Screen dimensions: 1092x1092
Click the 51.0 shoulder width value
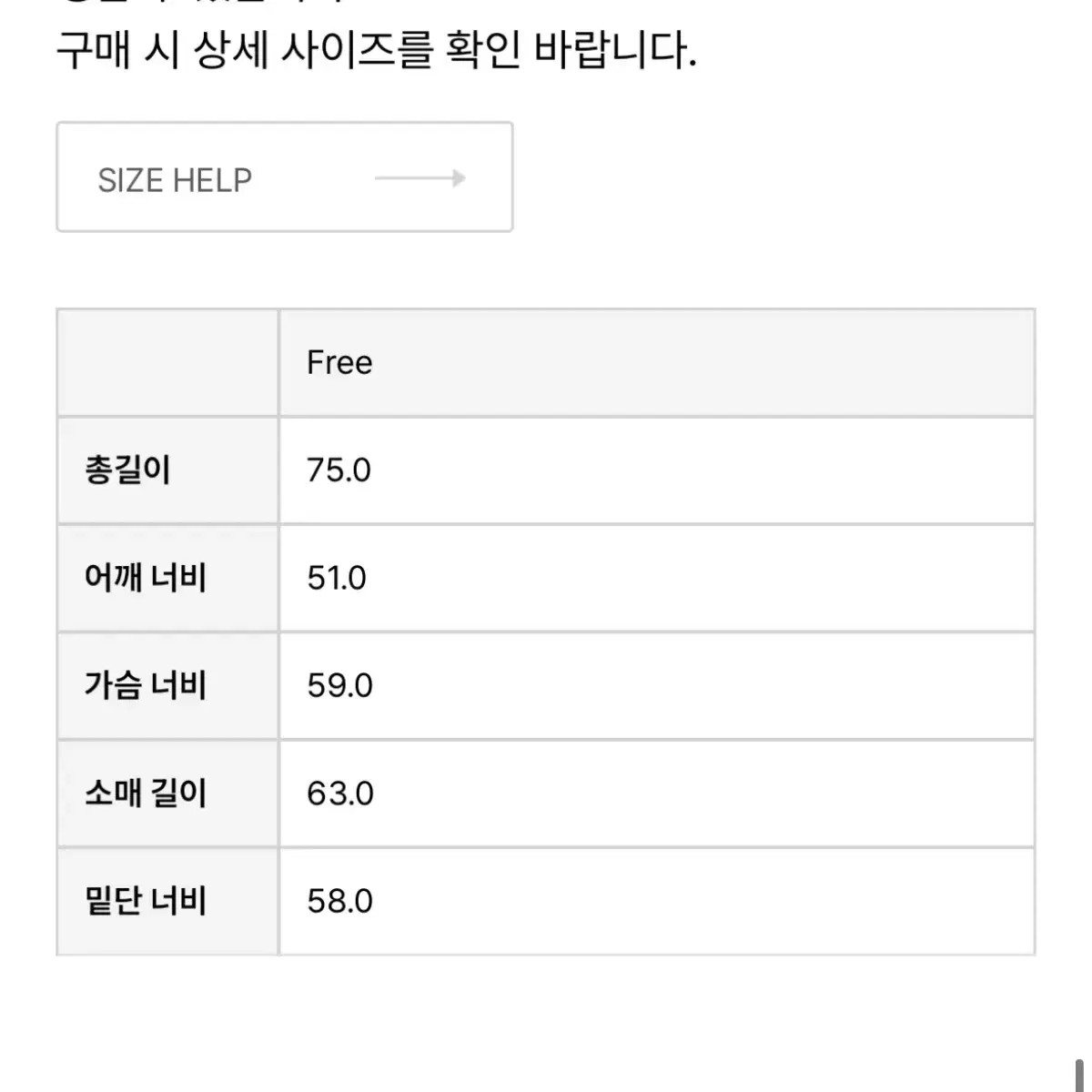[x=337, y=578]
